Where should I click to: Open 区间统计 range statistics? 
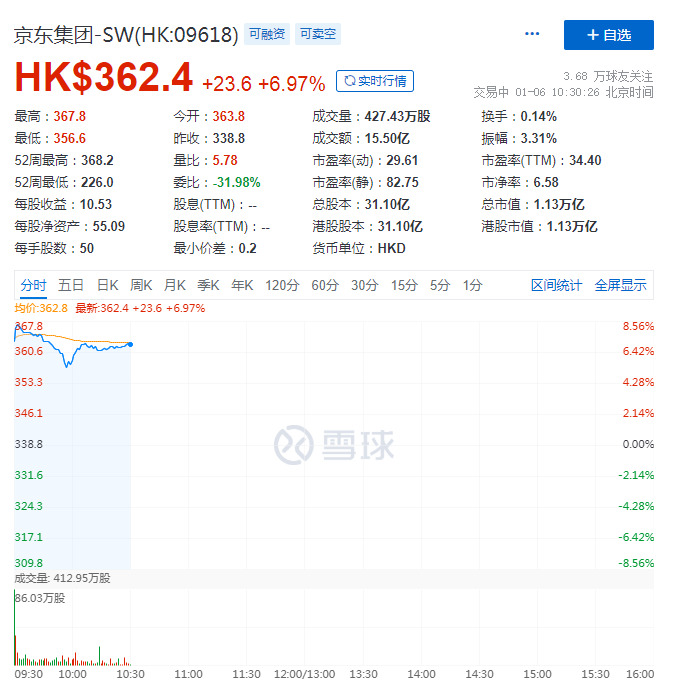556,285
